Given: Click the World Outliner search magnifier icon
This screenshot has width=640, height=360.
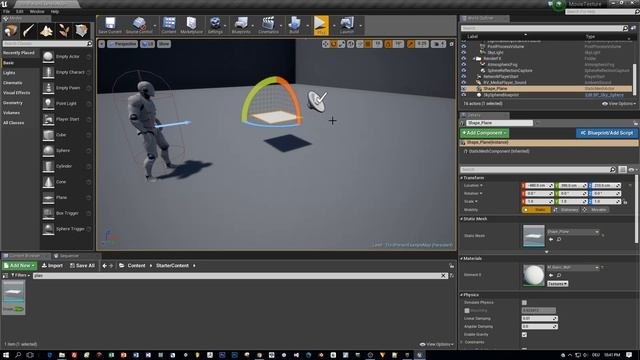Looking at the screenshot, I should pos(625,28).
